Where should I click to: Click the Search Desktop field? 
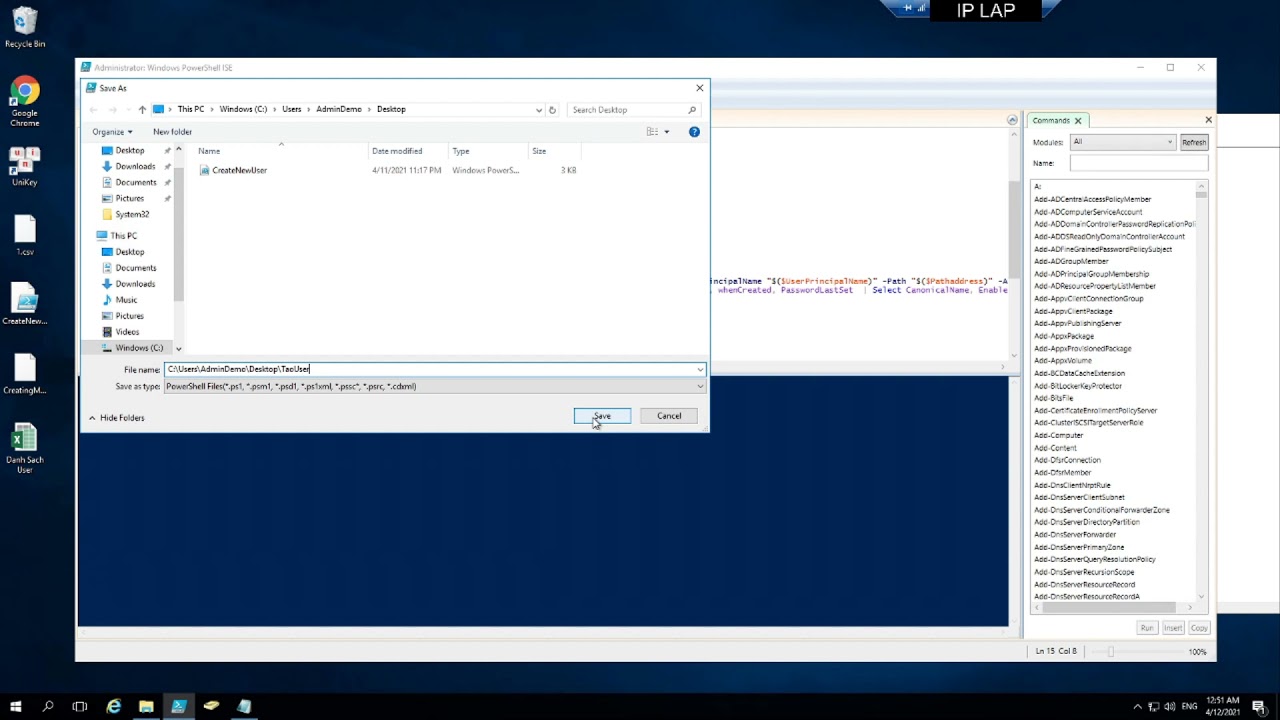(x=626, y=110)
